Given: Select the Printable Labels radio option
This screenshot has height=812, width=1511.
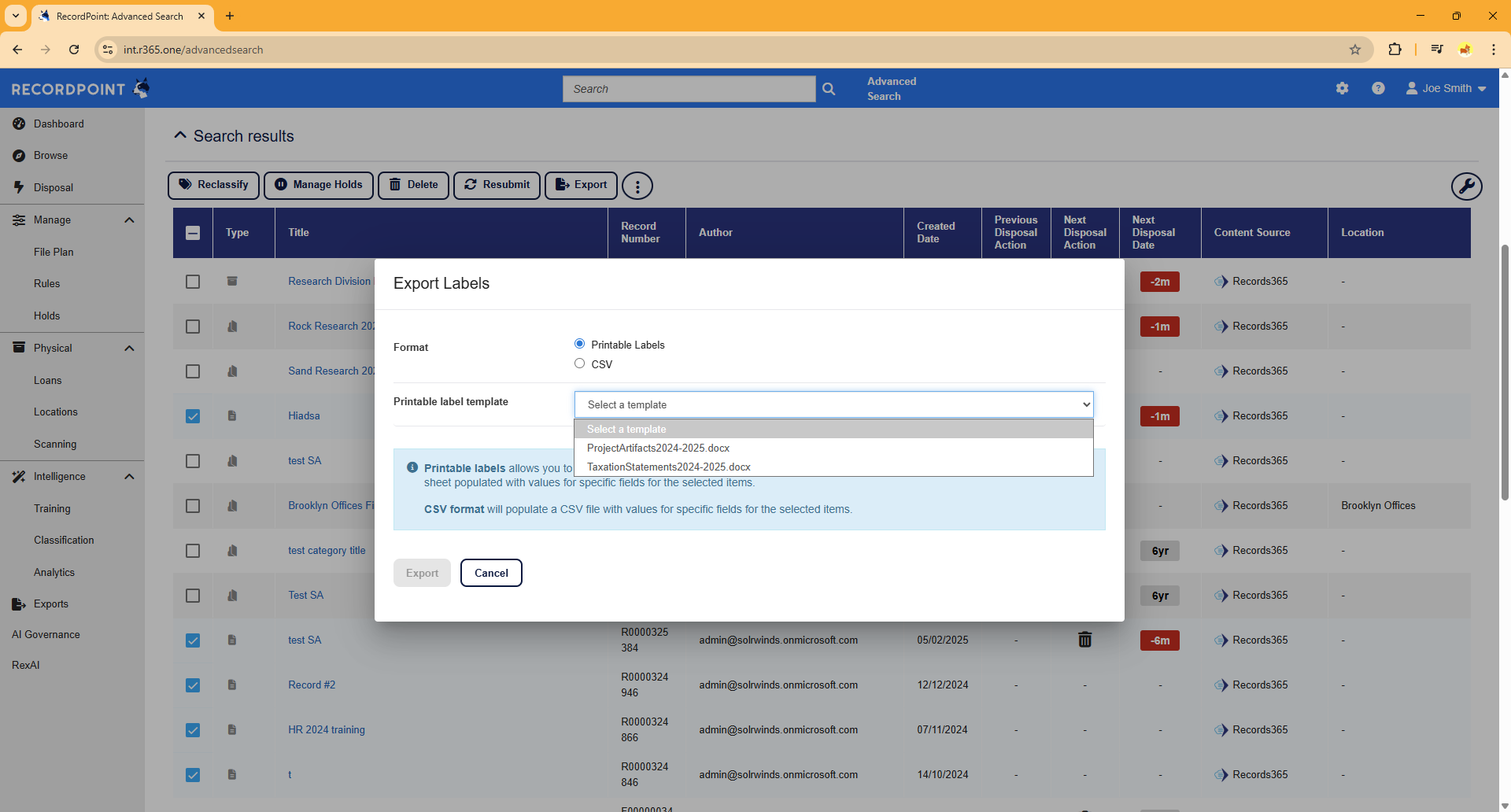Looking at the screenshot, I should click(580, 344).
